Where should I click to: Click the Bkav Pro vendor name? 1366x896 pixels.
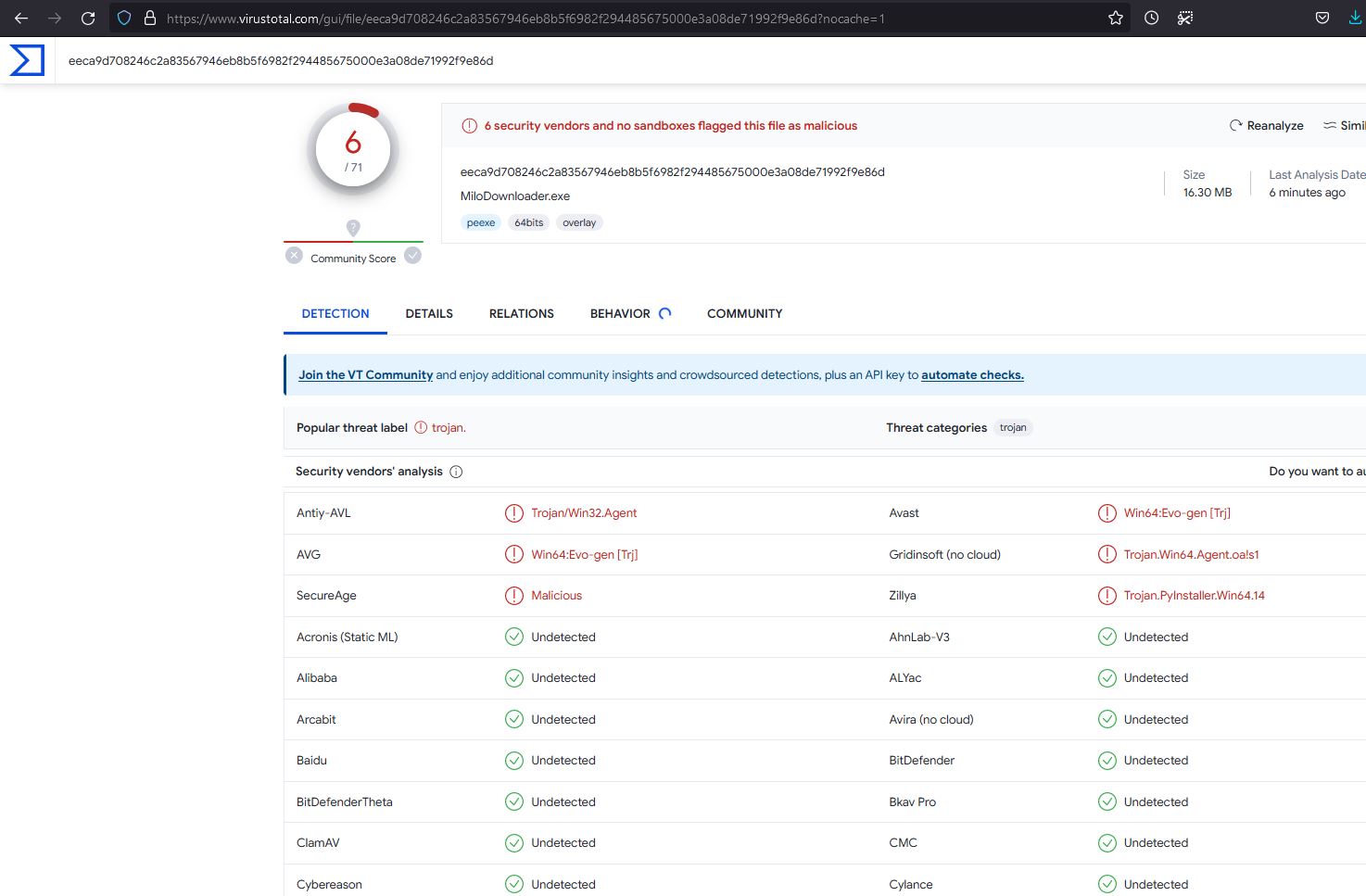tap(913, 802)
